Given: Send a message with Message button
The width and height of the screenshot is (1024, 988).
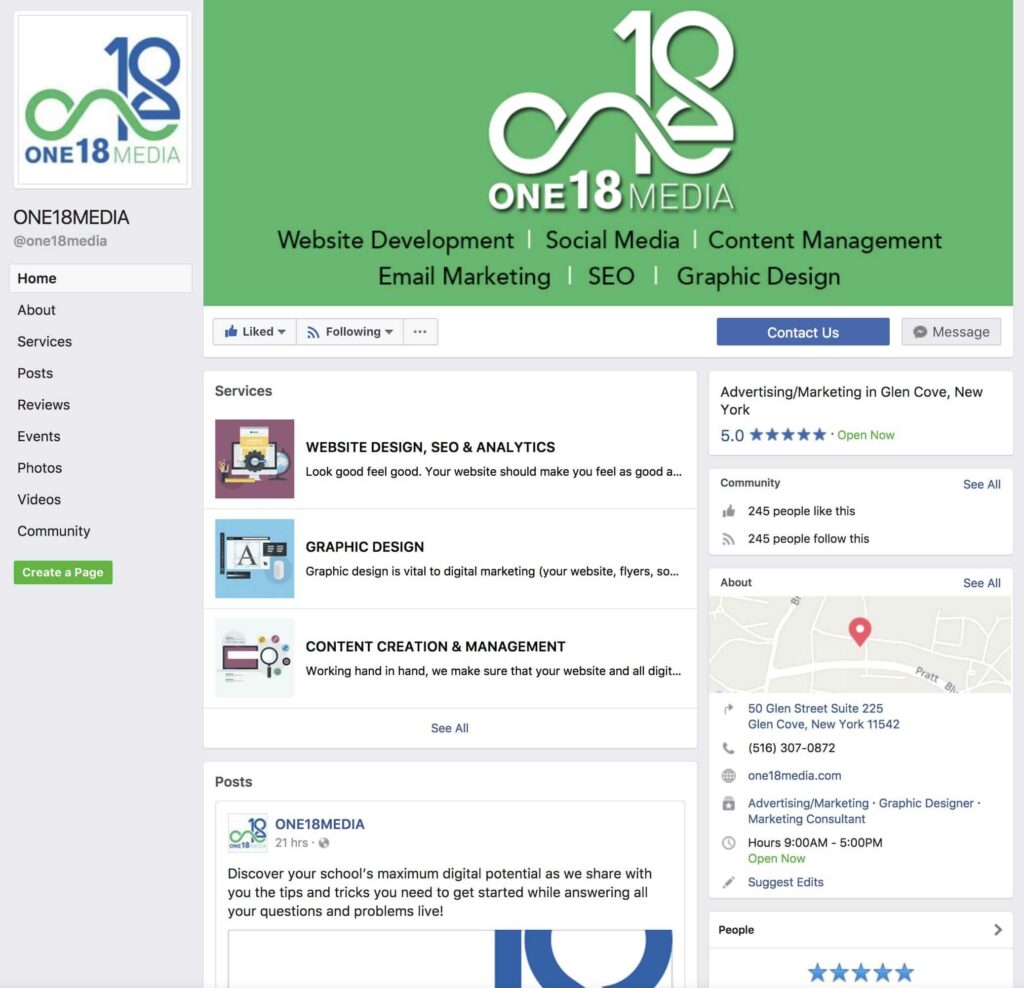Looking at the screenshot, I should [x=951, y=332].
